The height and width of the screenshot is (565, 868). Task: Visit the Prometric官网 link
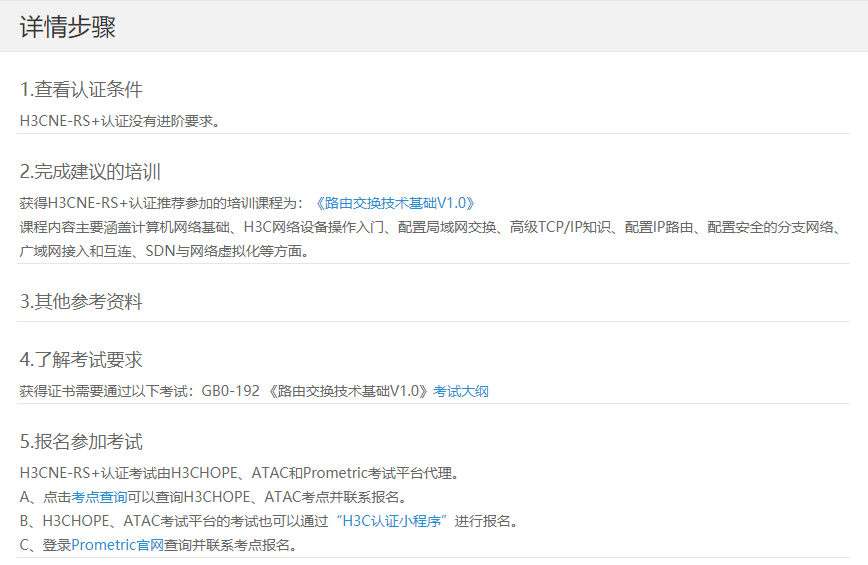click(117, 545)
